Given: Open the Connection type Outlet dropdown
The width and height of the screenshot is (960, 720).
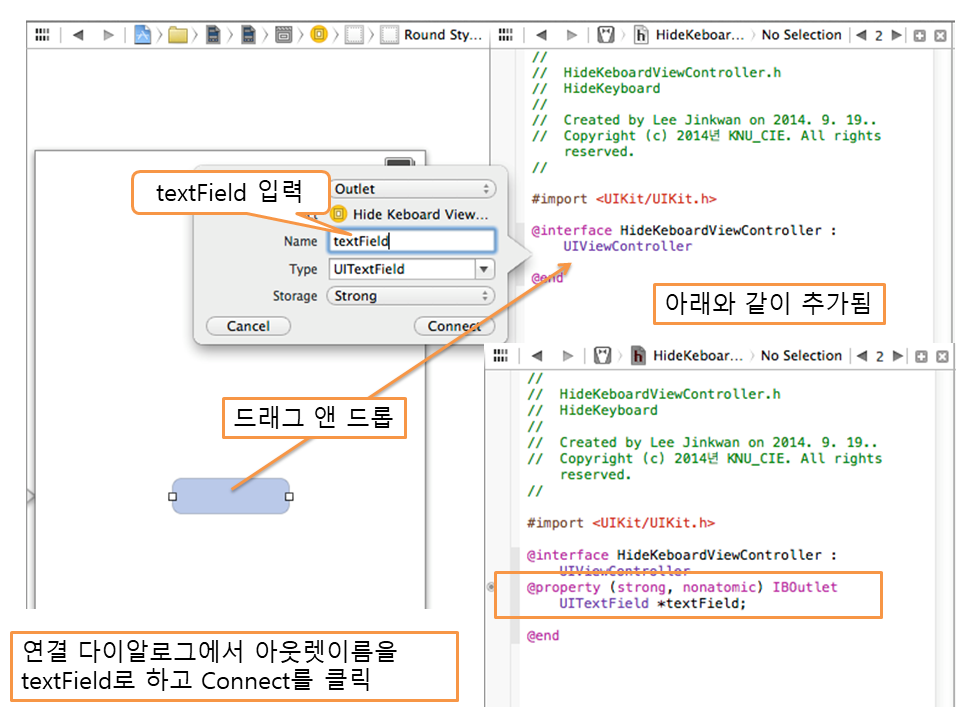Looking at the screenshot, I should point(412,189).
